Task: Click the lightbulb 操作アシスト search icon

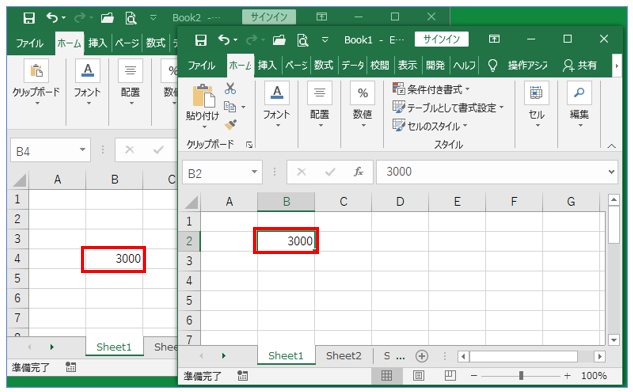Action: 492,65
